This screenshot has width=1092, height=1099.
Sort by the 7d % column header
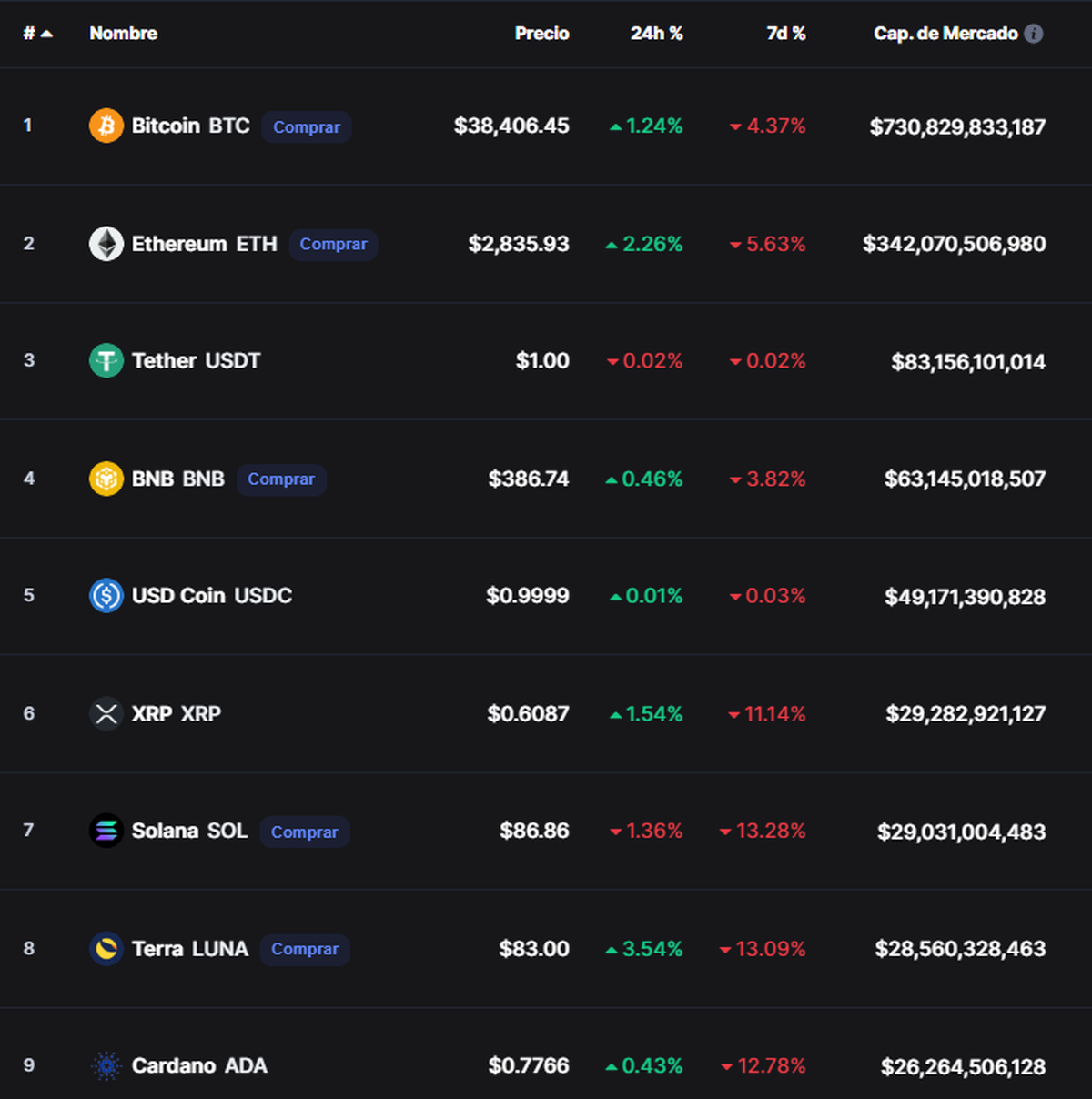tap(785, 34)
